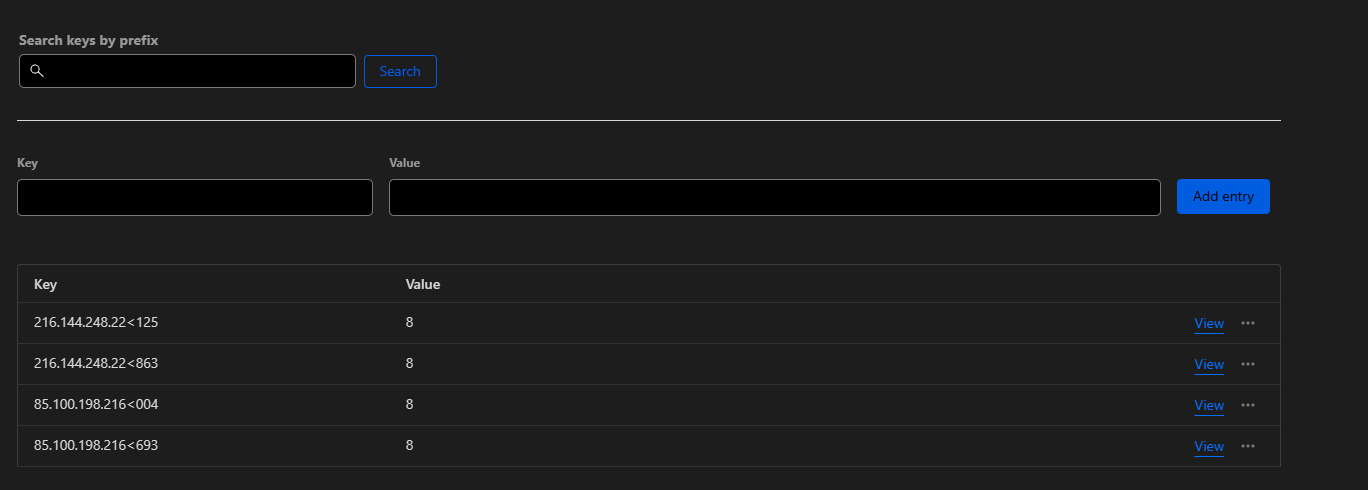Select value 8 in the 216.144.248.22<863 row
Viewport: 1368px width, 490px height.
coord(410,363)
